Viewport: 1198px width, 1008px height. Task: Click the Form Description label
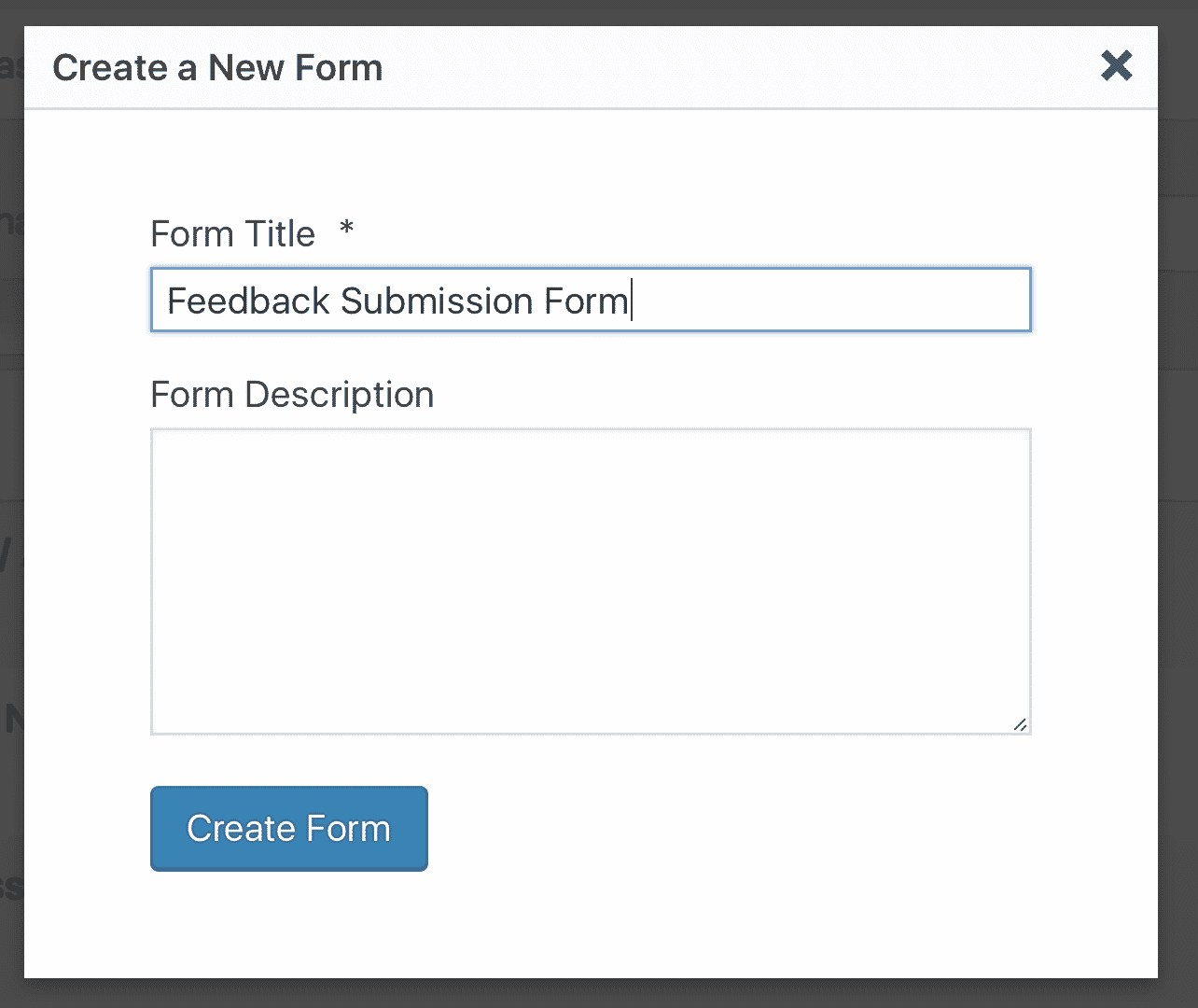tap(291, 394)
